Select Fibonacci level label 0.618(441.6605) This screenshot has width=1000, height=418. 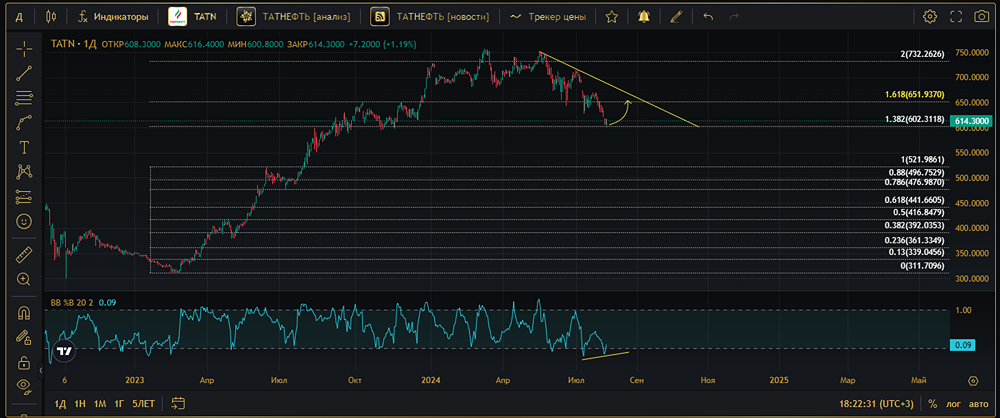tap(915, 200)
